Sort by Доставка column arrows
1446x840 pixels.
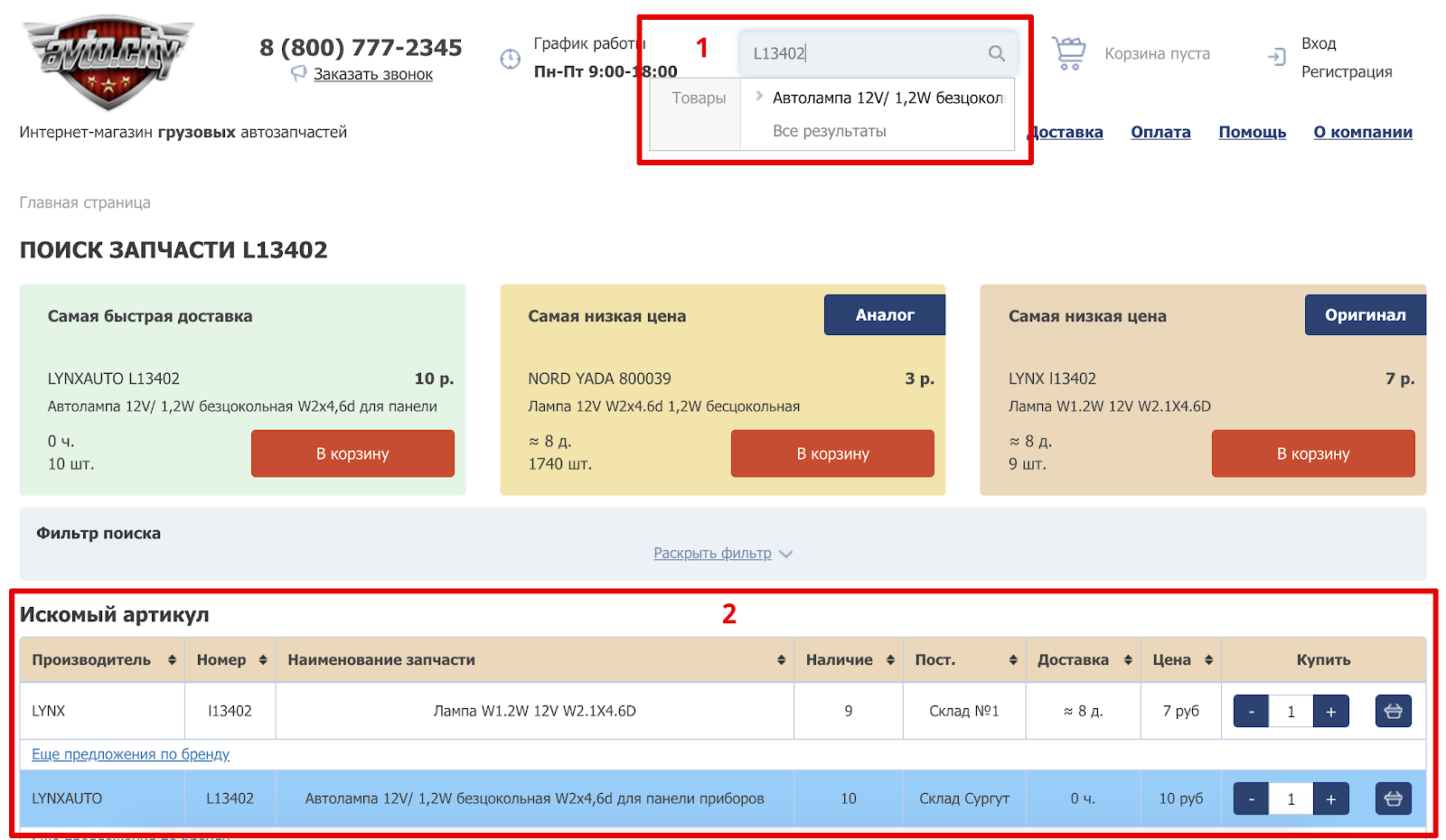click(1128, 660)
